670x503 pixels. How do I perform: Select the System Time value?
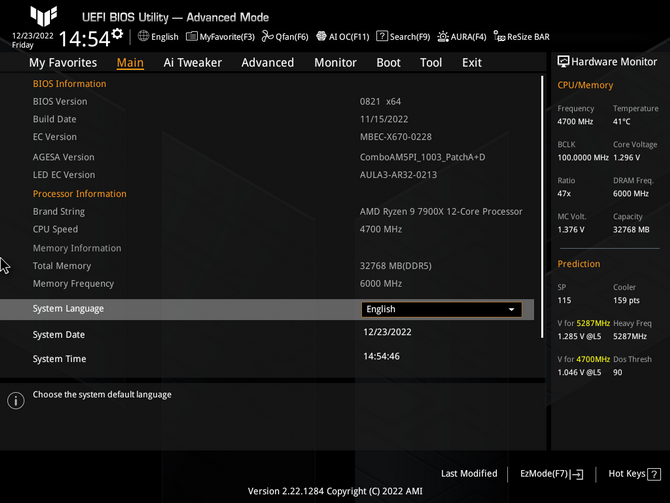381,356
